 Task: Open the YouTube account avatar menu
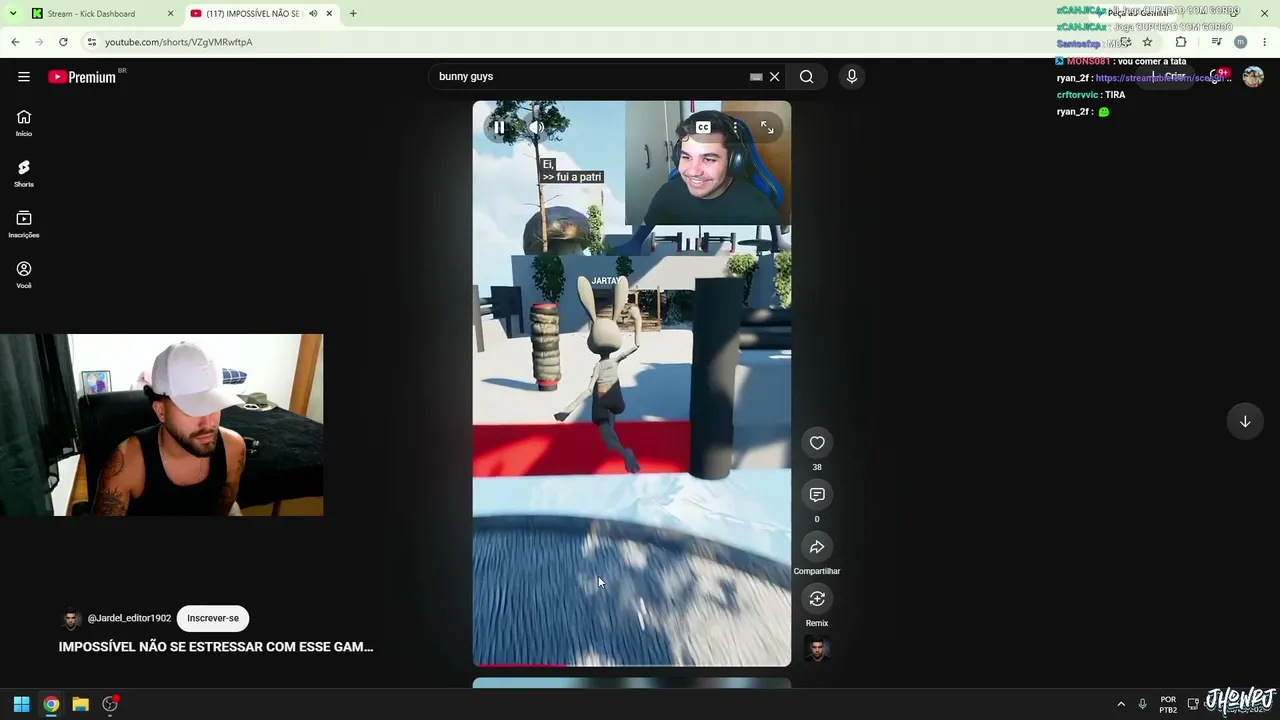click(1253, 77)
